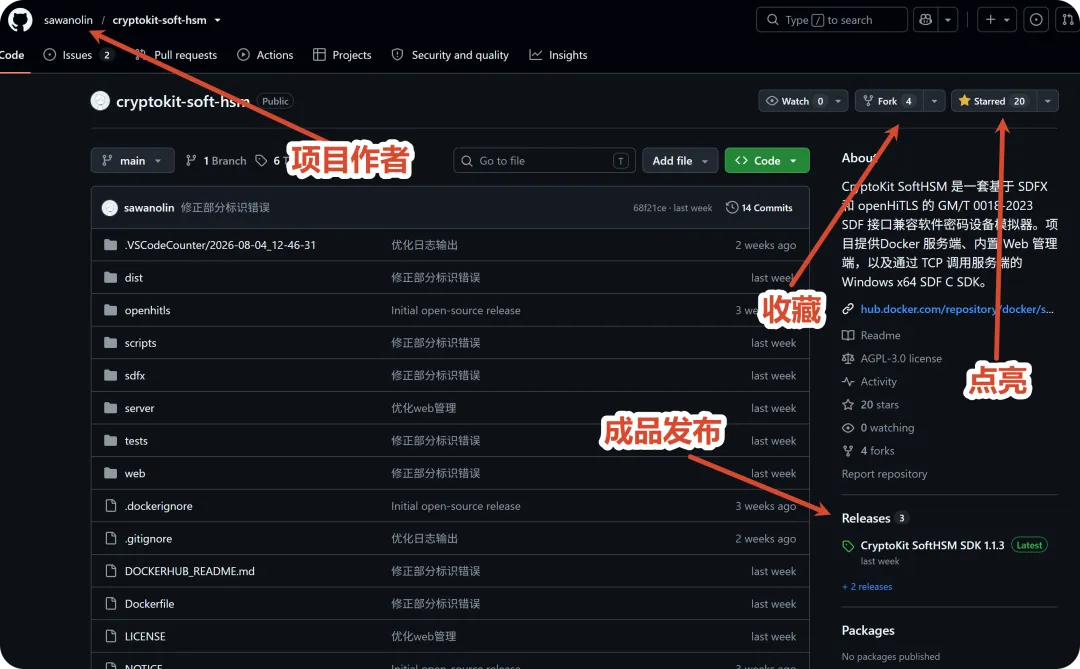Open the .dockerignore file
This screenshot has width=1080, height=669.
(x=158, y=506)
